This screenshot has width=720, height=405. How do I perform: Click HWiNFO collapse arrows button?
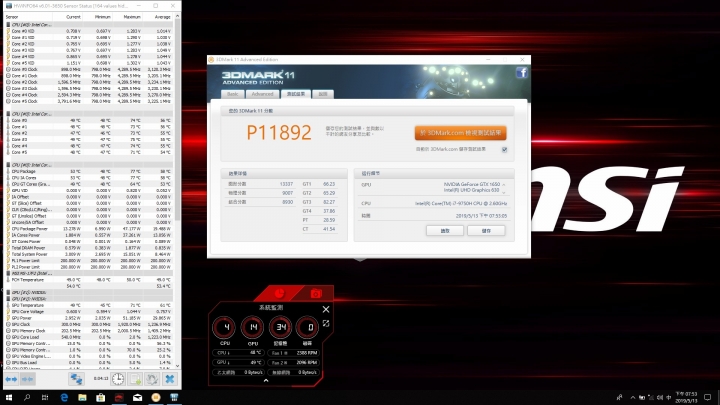28,379
